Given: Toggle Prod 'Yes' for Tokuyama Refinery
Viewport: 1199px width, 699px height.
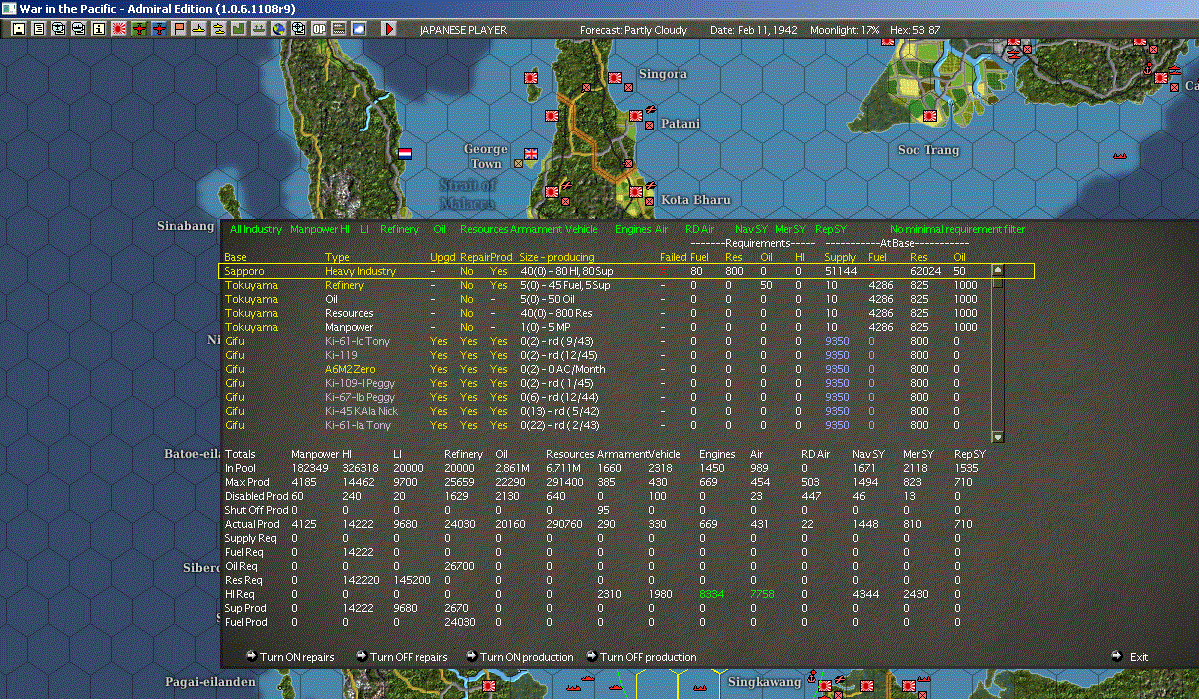Looking at the screenshot, I should (x=499, y=285).
